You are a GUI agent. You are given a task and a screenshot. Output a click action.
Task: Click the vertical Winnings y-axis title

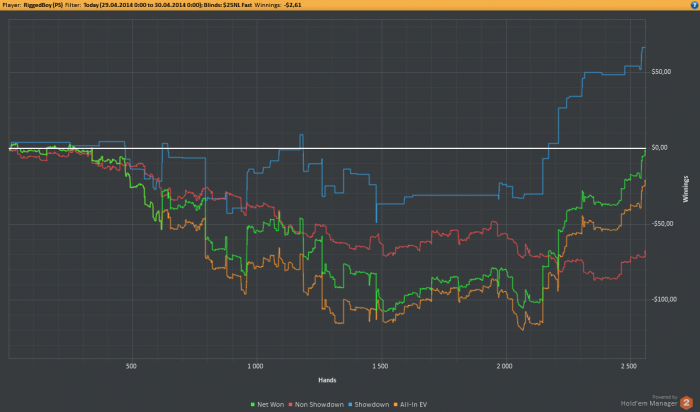point(686,189)
